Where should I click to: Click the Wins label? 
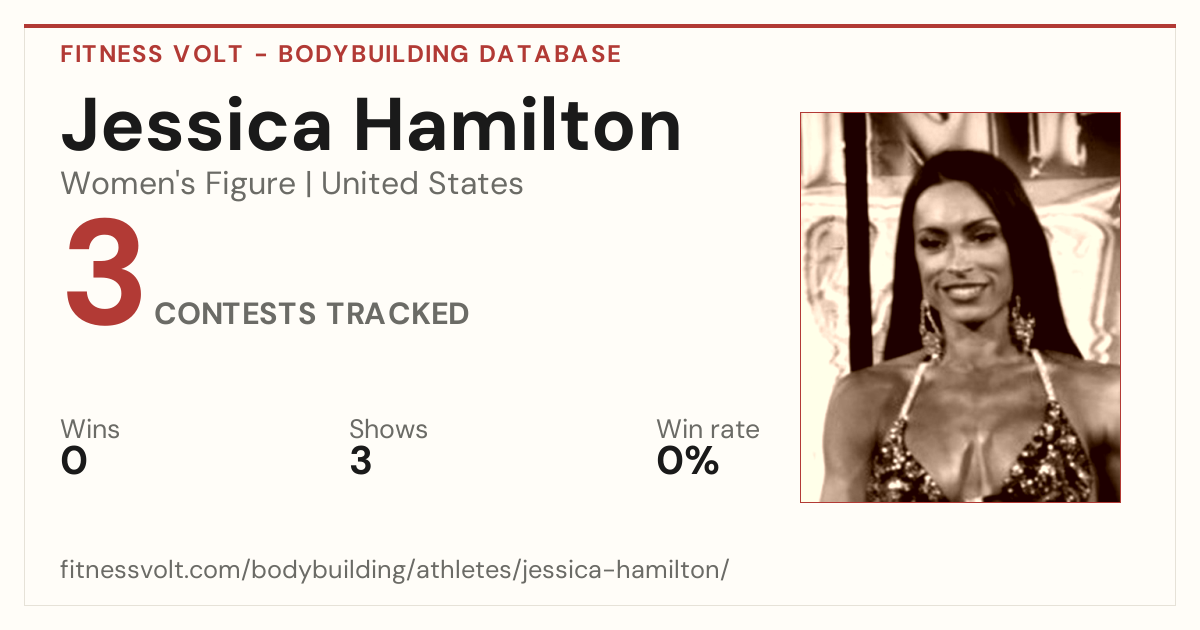[90, 429]
